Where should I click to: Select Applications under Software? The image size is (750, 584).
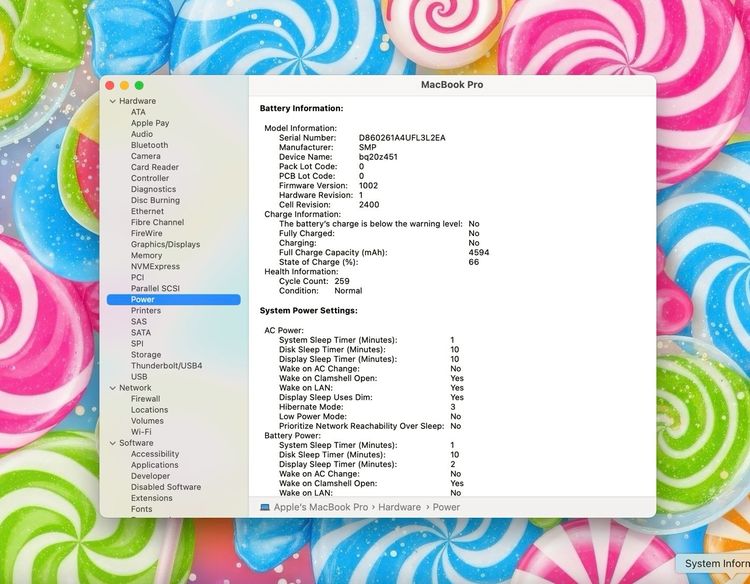pyautogui.click(x=154, y=465)
